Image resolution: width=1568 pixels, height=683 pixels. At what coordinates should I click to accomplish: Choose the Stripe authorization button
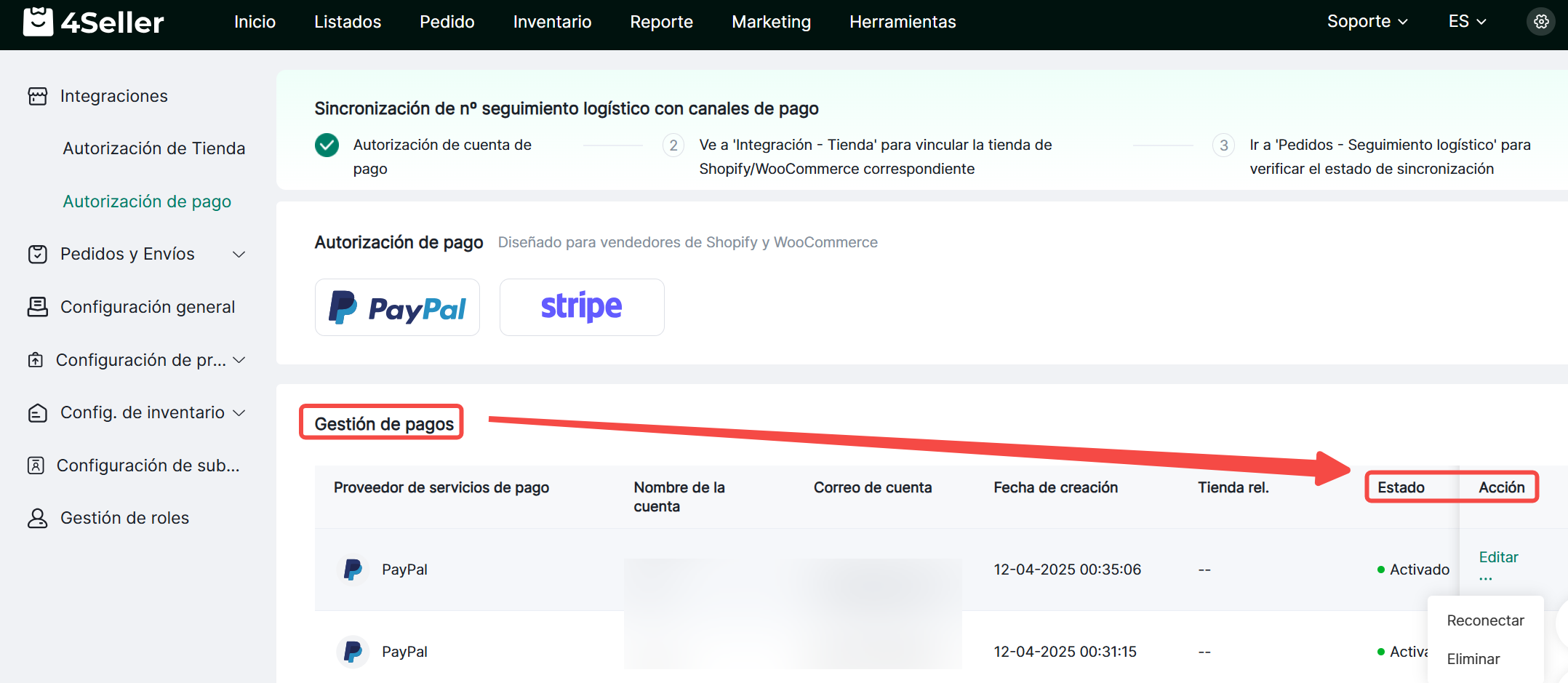click(582, 308)
